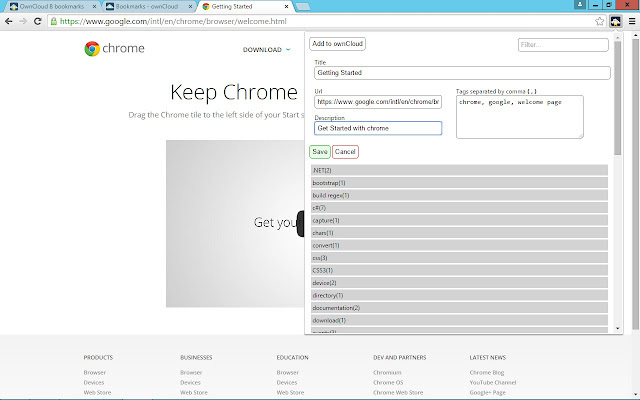The height and width of the screenshot is (400, 640).
Task: Close the OwnCloud 8 bookmarks tab
Action: pyautogui.click(x=94, y=7)
